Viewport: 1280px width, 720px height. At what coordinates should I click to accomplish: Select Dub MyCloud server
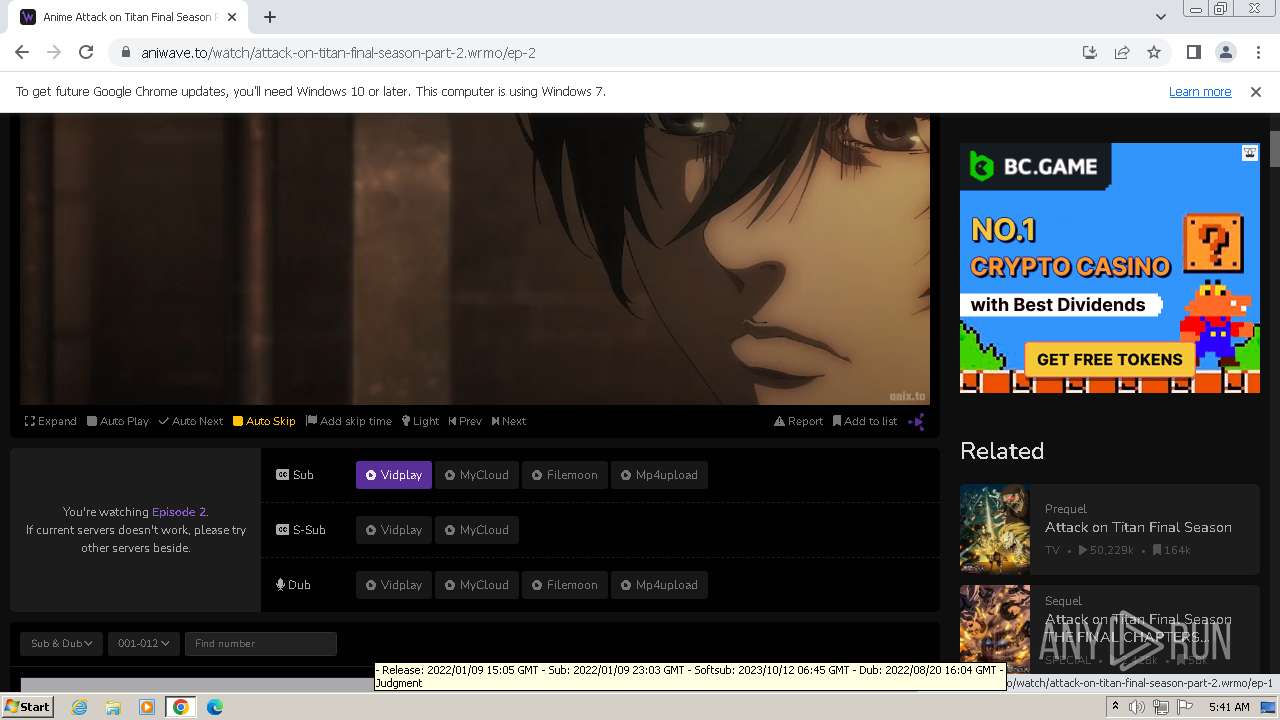coord(477,585)
